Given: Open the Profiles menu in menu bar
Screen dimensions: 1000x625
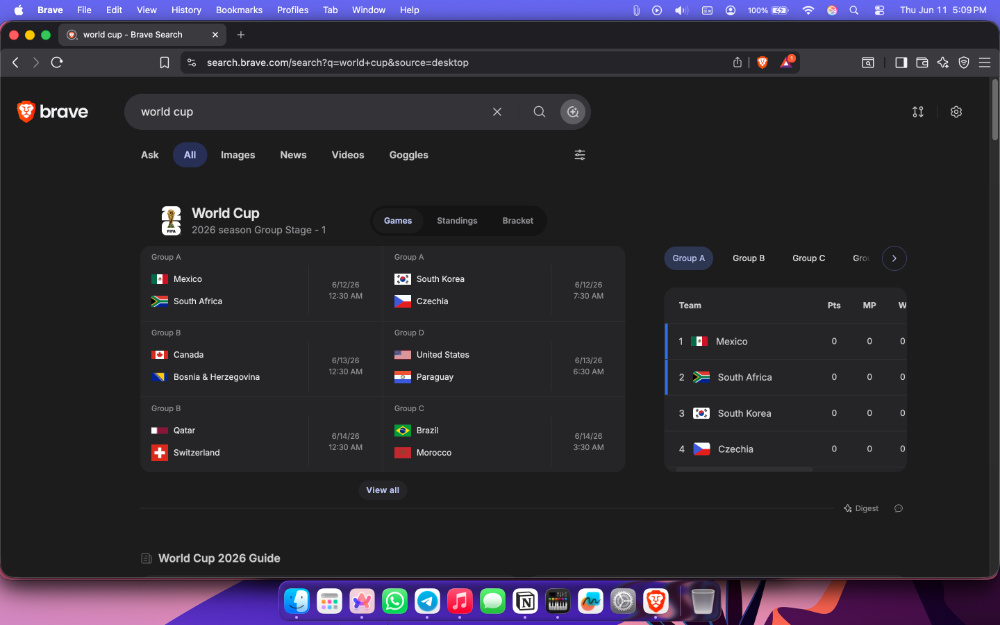Looking at the screenshot, I should coord(293,10).
